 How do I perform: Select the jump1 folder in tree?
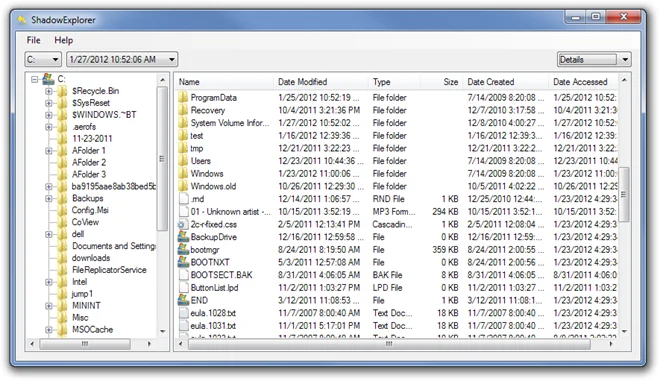pos(82,294)
